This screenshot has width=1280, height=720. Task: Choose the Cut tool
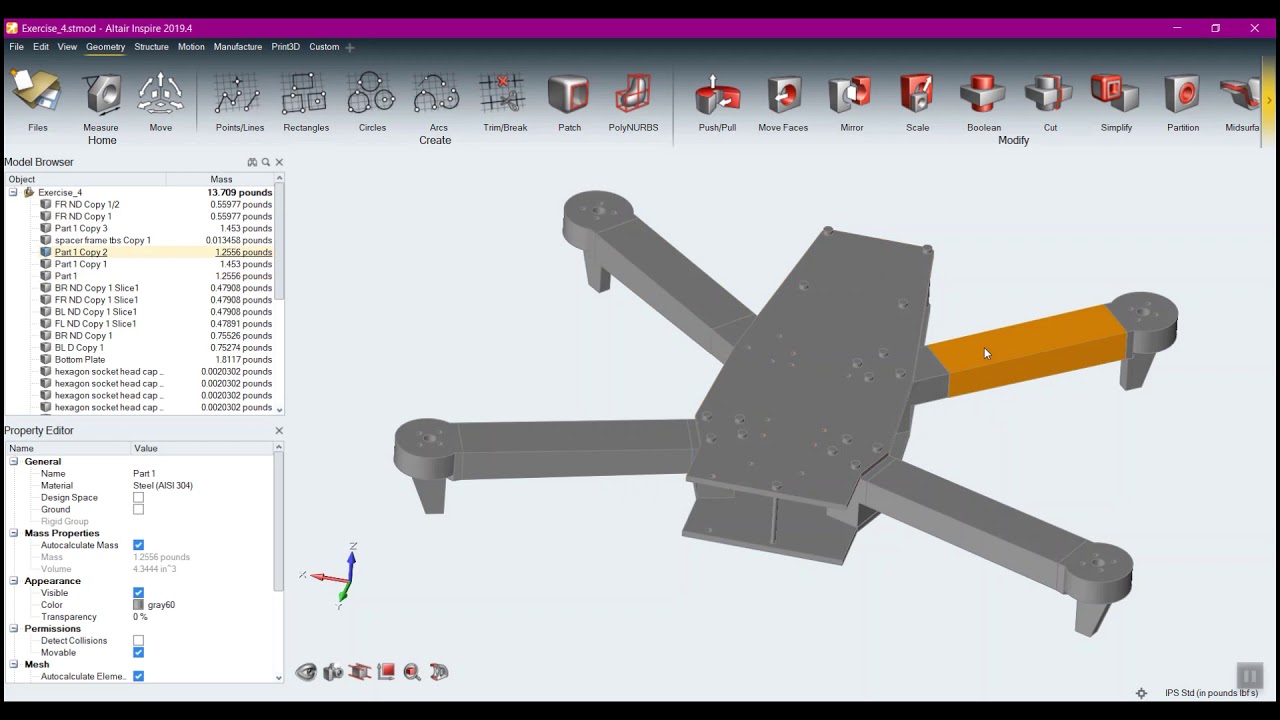click(1049, 101)
